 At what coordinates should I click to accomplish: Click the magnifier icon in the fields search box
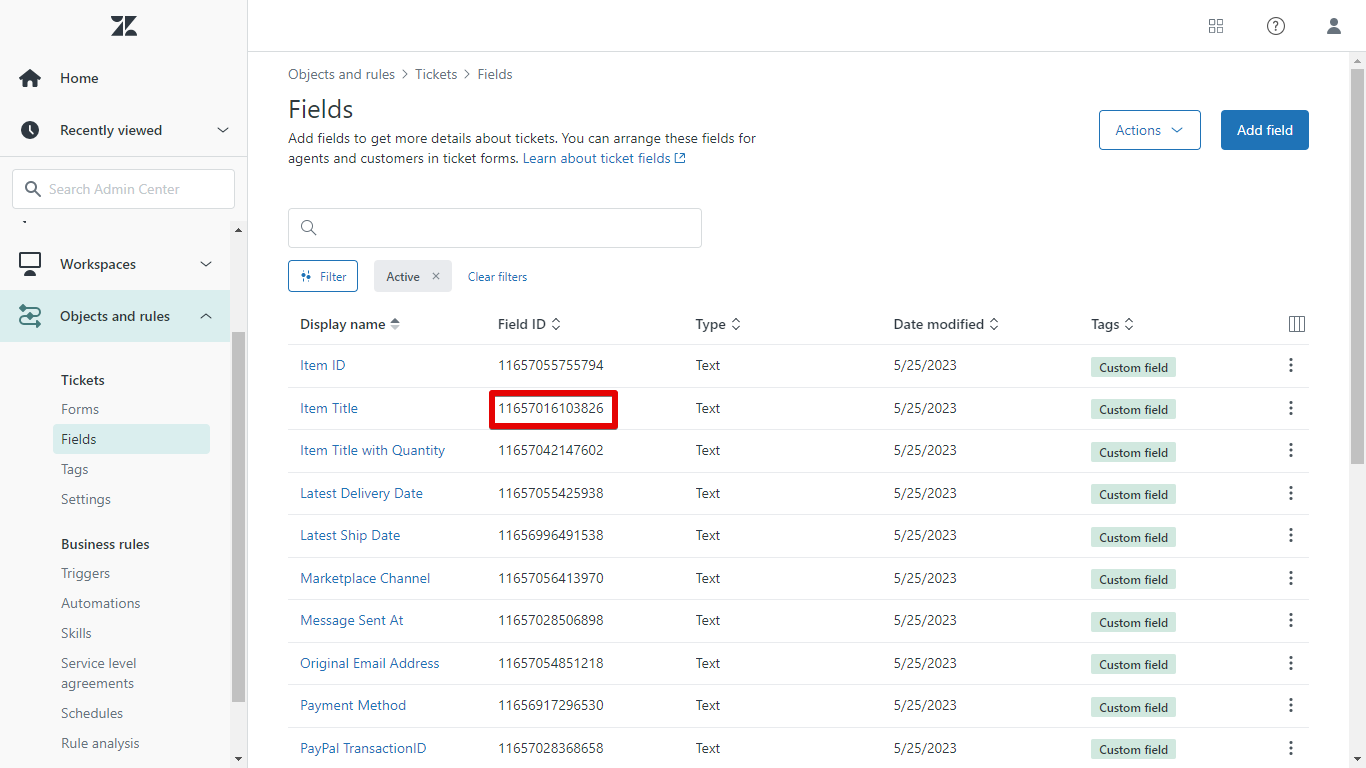click(308, 228)
